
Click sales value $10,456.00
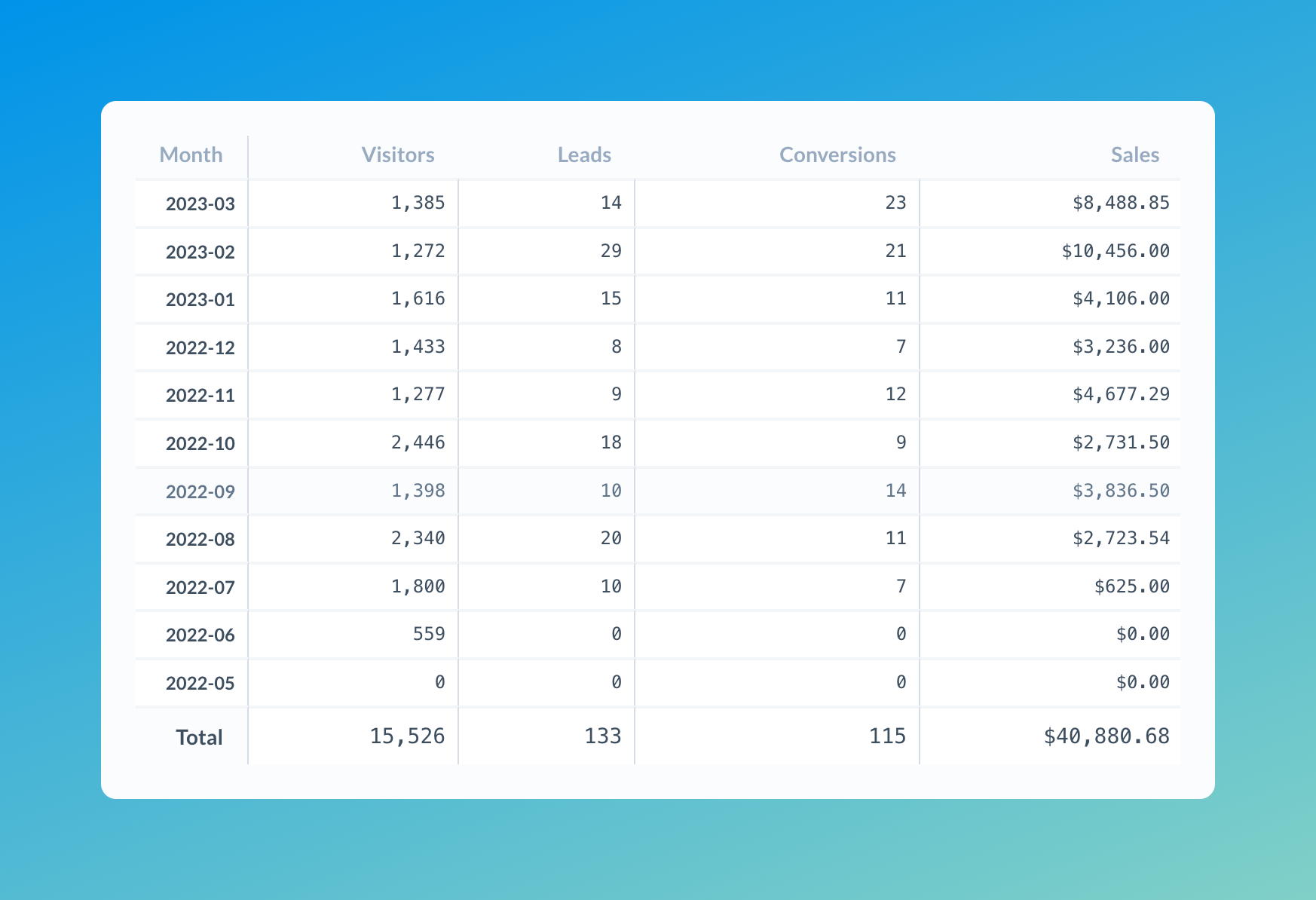coord(1116,251)
